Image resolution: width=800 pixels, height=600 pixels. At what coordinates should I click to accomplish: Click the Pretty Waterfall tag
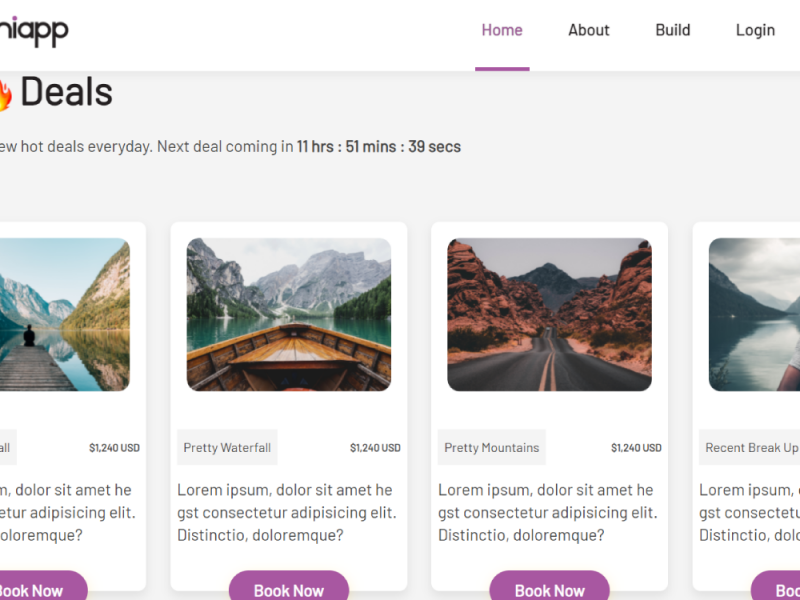(227, 448)
